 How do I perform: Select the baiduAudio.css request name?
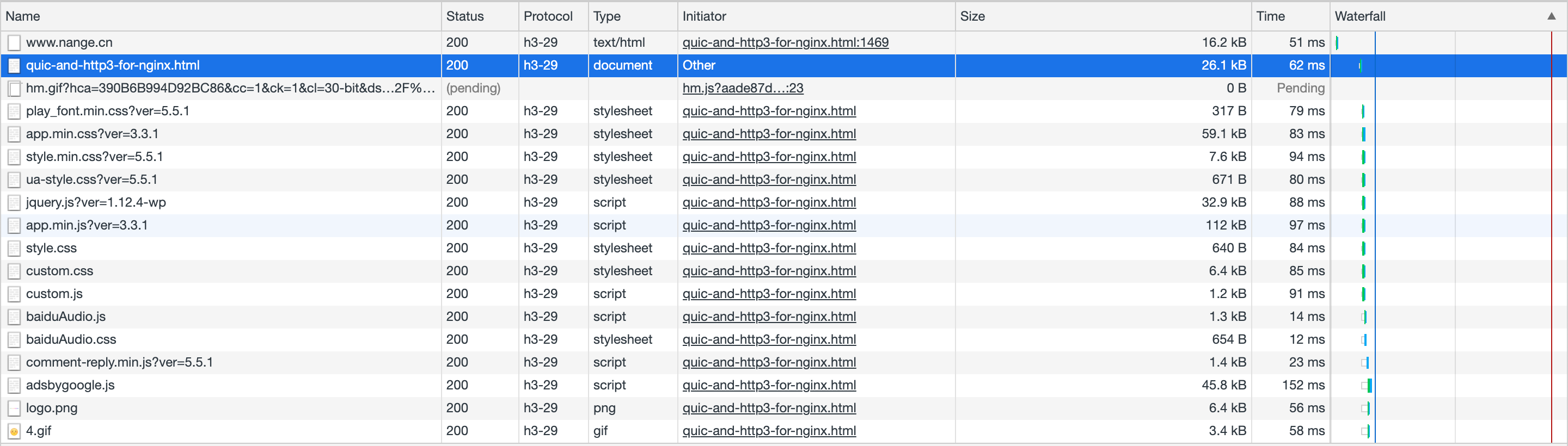pyautogui.click(x=71, y=339)
